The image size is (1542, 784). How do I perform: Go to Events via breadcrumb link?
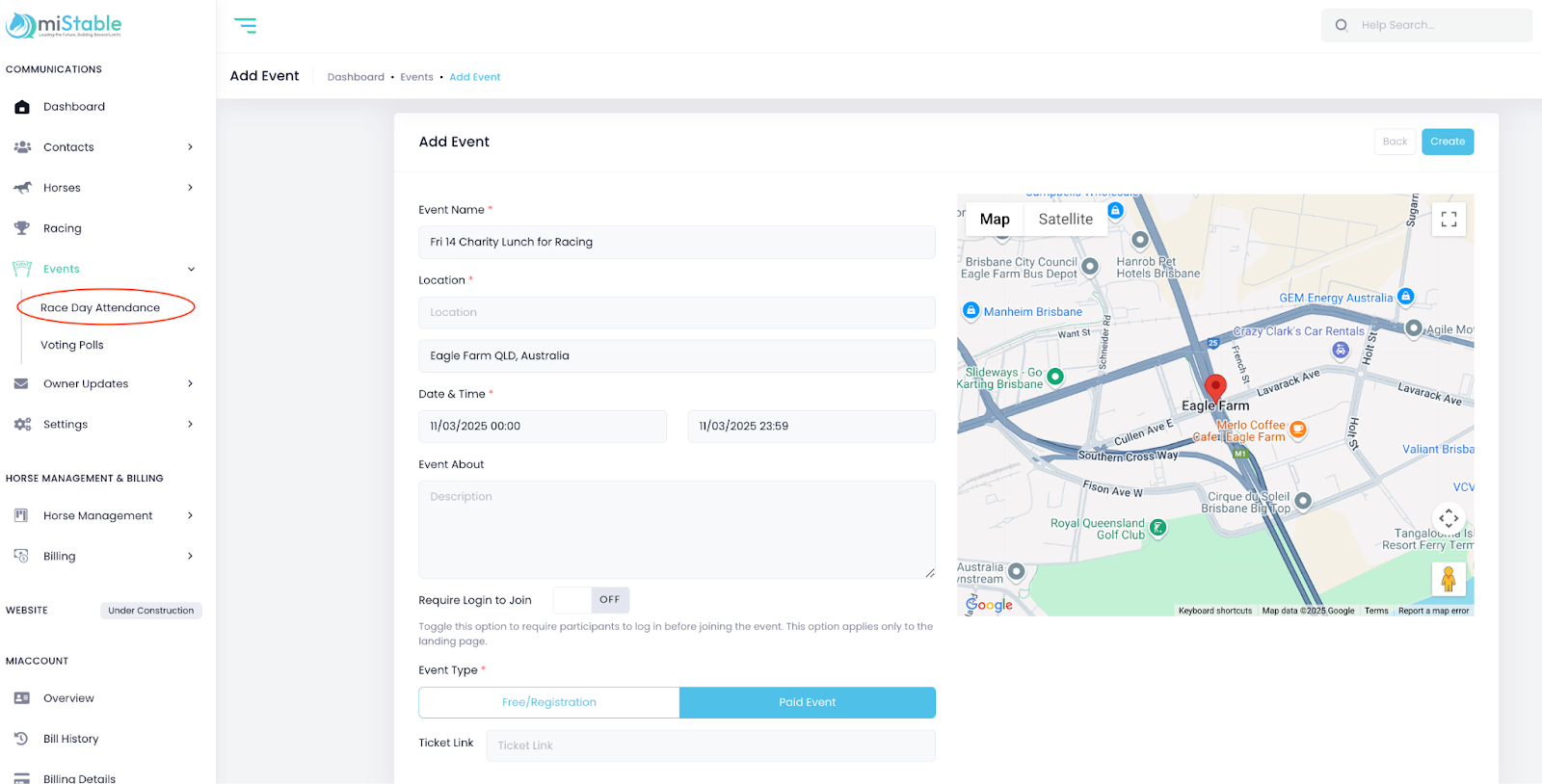click(416, 77)
